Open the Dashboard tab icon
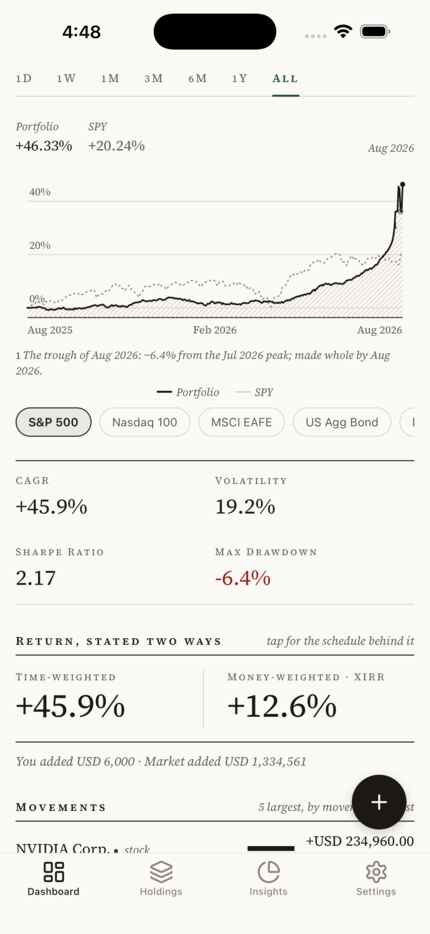430x934 pixels. pos(54,872)
